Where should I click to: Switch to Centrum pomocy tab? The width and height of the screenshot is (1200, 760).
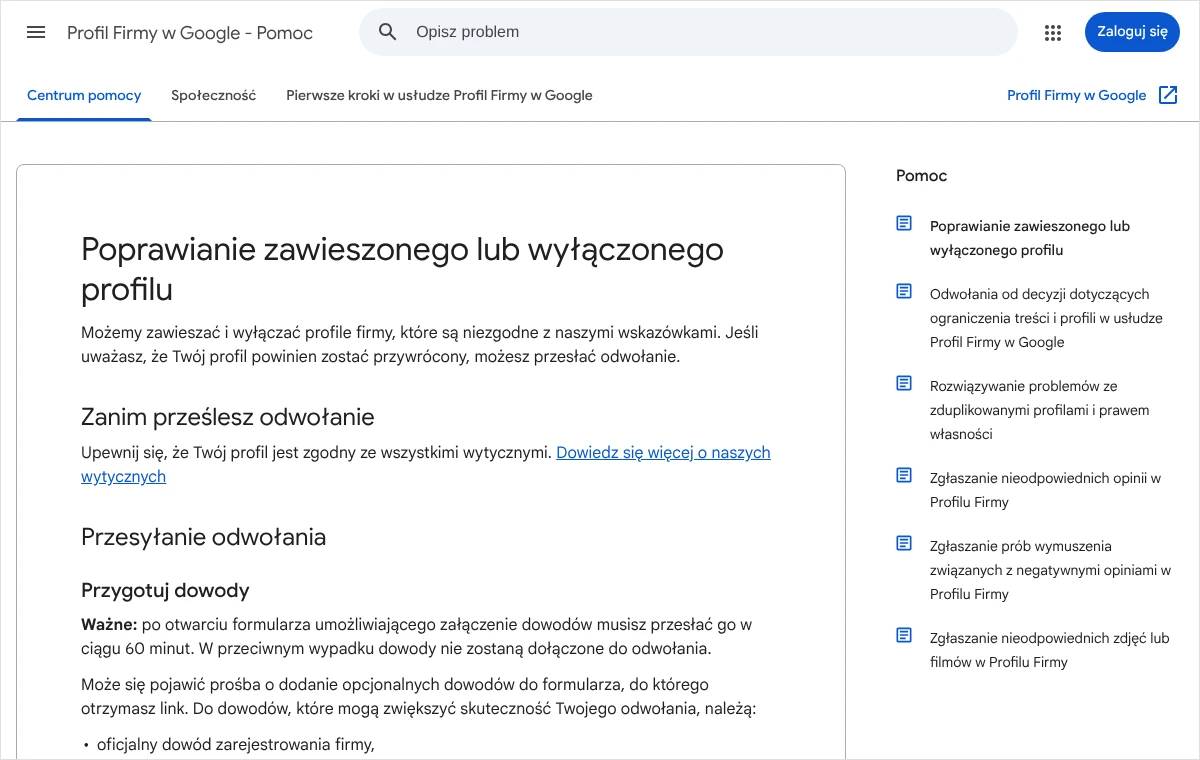(x=84, y=96)
